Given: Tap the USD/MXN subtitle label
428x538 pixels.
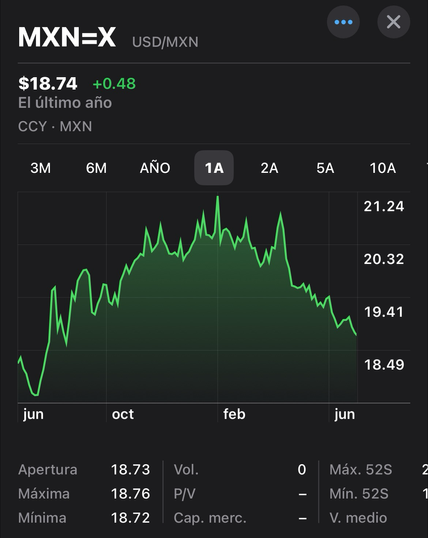Looking at the screenshot, I should [x=165, y=42].
